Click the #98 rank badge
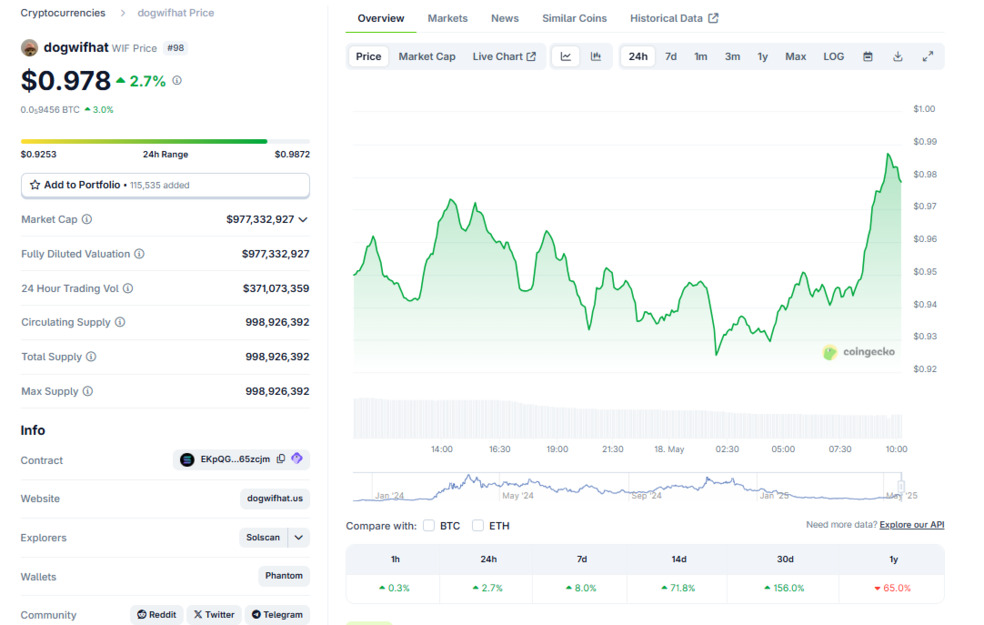The image size is (984, 625). point(176,48)
